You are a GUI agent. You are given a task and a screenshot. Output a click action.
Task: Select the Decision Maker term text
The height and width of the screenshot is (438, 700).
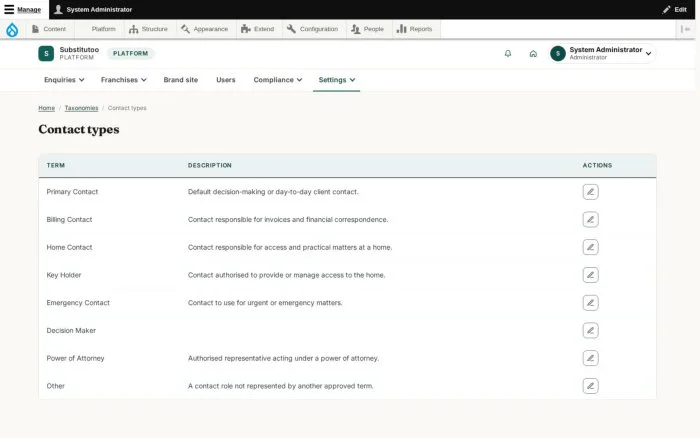click(x=71, y=330)
